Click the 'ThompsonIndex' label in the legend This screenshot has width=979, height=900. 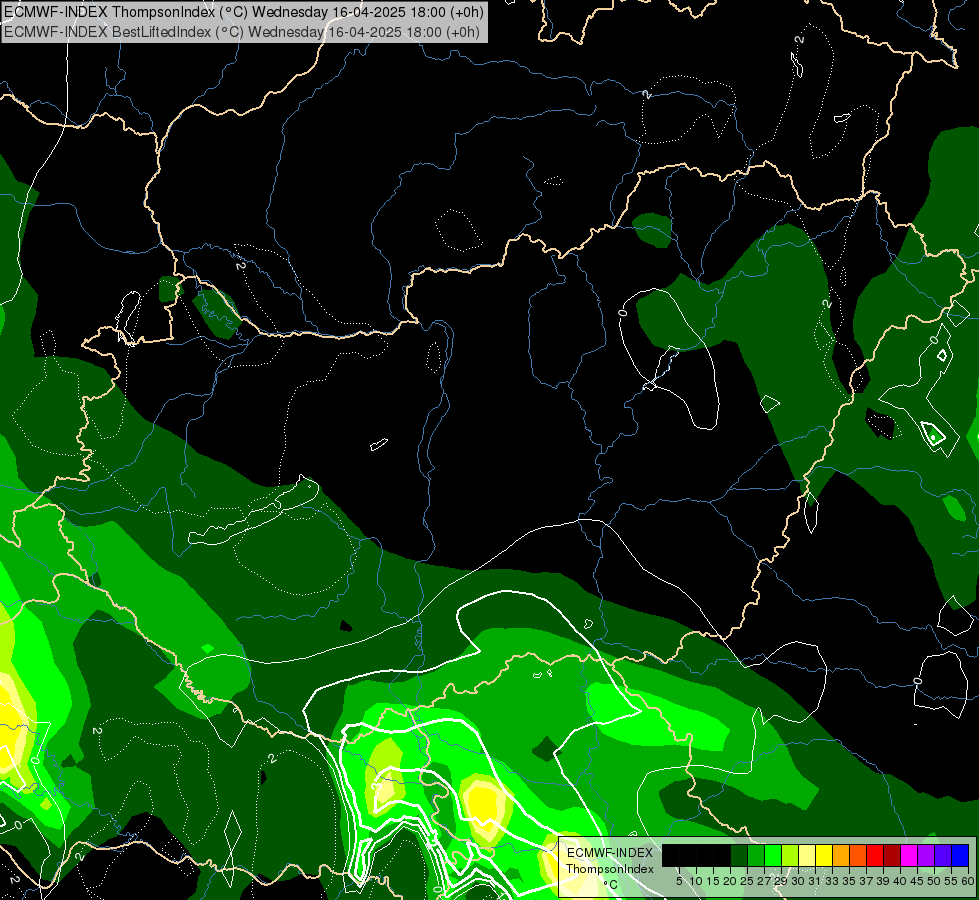pyautogui.click(x=609, y=869)
